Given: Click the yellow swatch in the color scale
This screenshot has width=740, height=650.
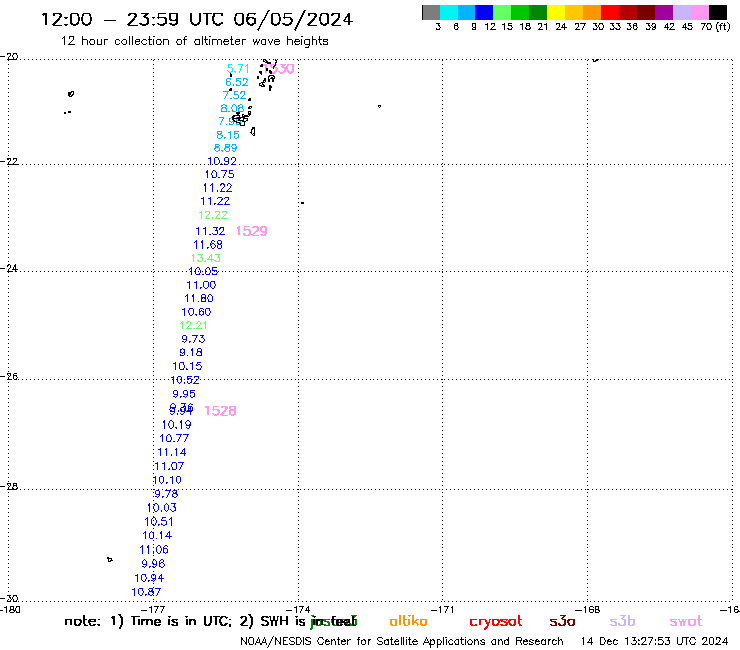Looking at the screenshot, I should pyautogui.click(x=556, y=12).
